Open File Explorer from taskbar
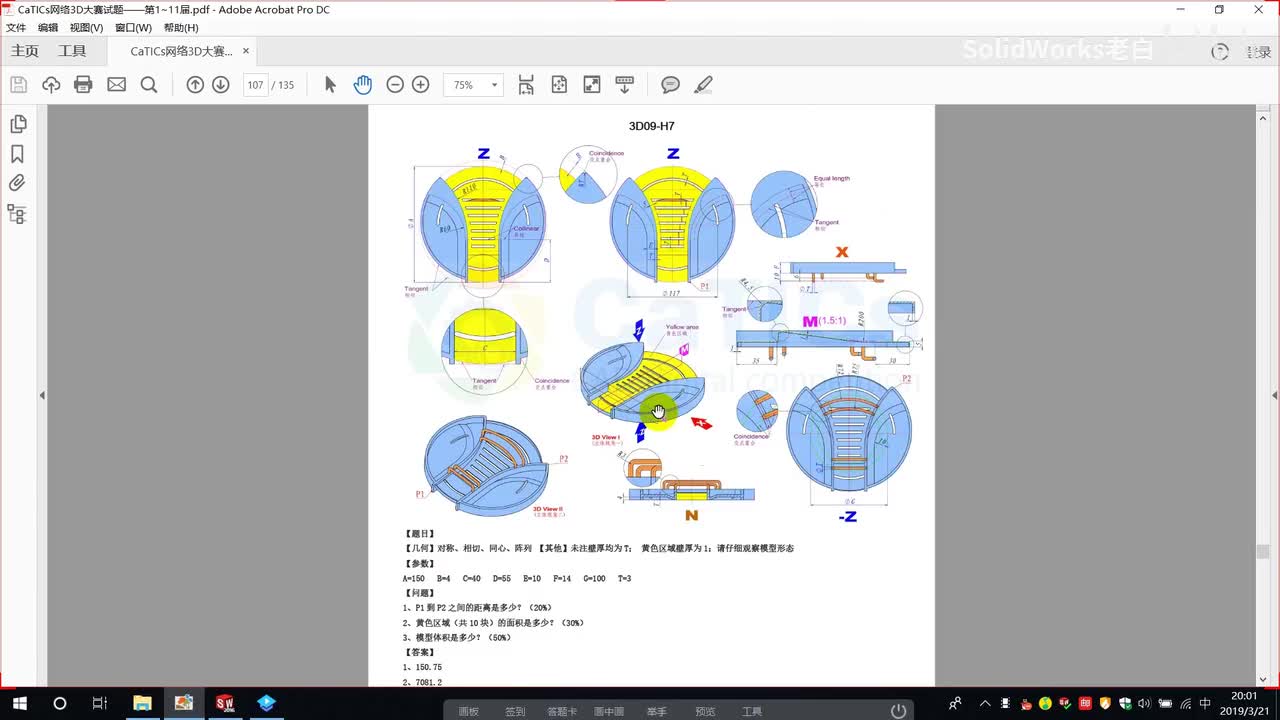 [142, 703]
